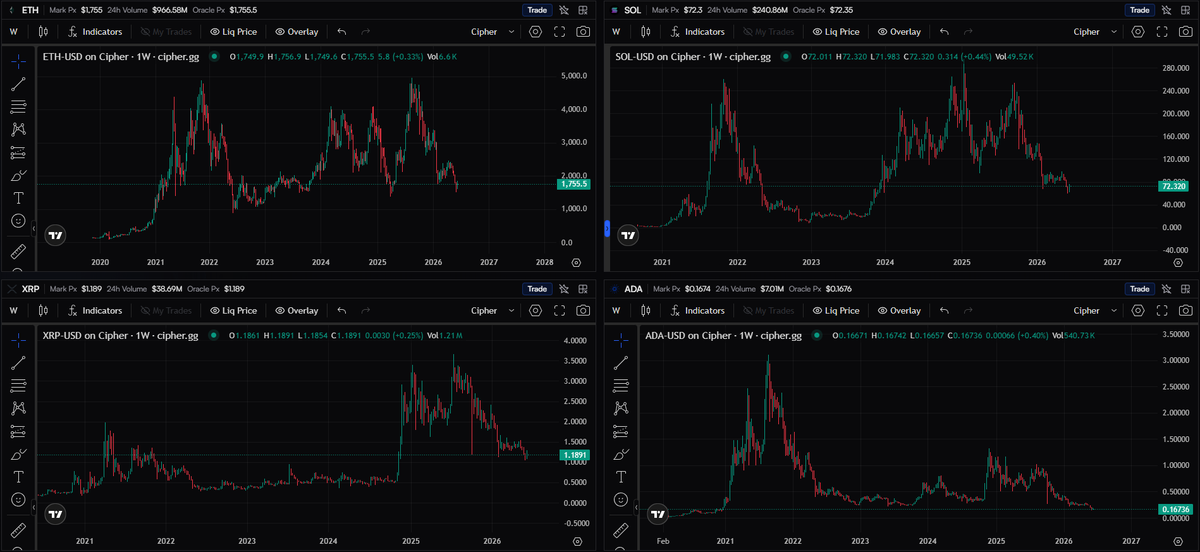This screenshot has width=1200, height=552.
Task: Select the ruler measure tool in ETH chart
Action: click(x=18, y=251)
